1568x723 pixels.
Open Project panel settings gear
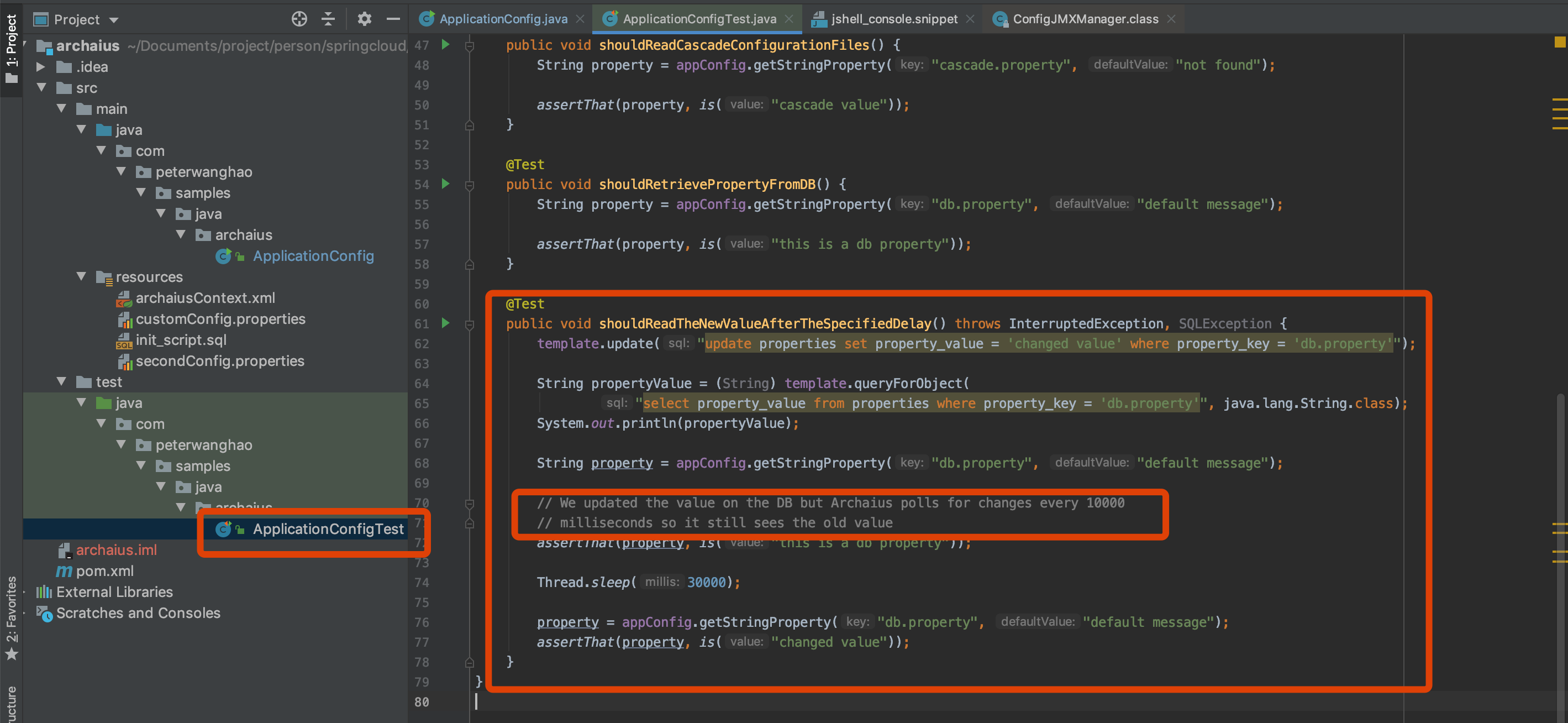pyautogui.click(x=364, y=19)
